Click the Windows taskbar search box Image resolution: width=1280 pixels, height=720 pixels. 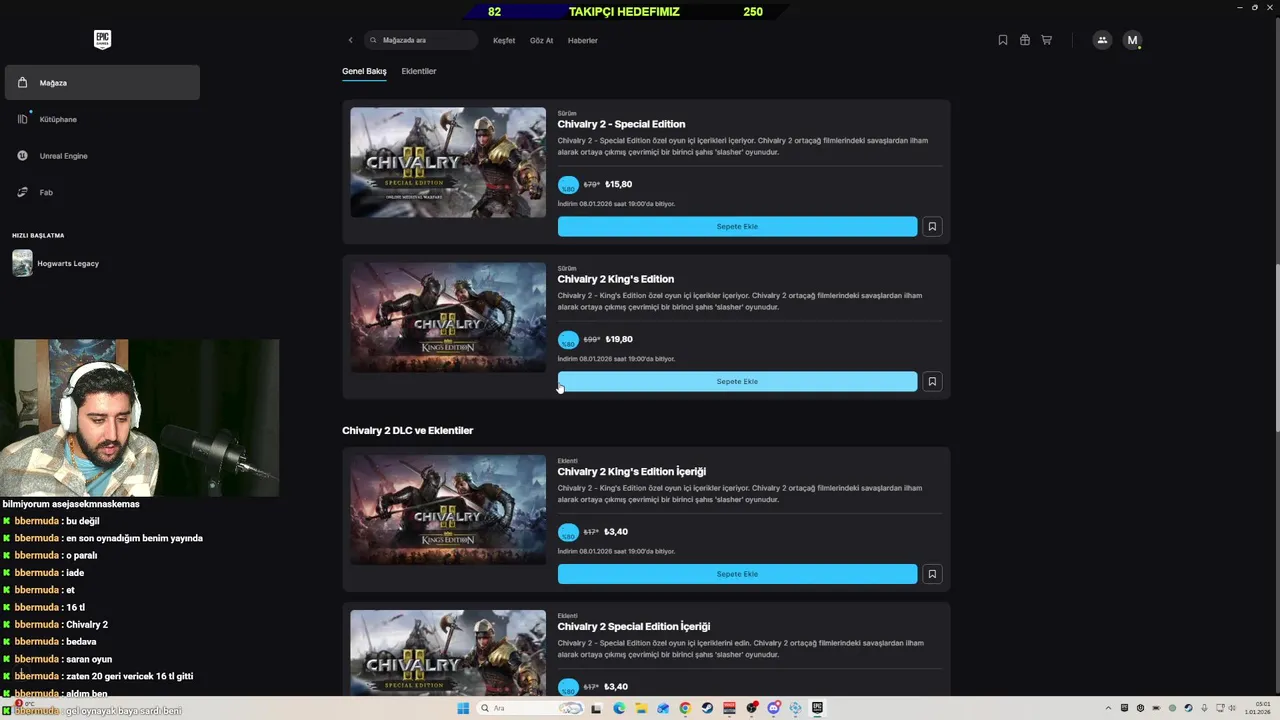tap(529, 708)
